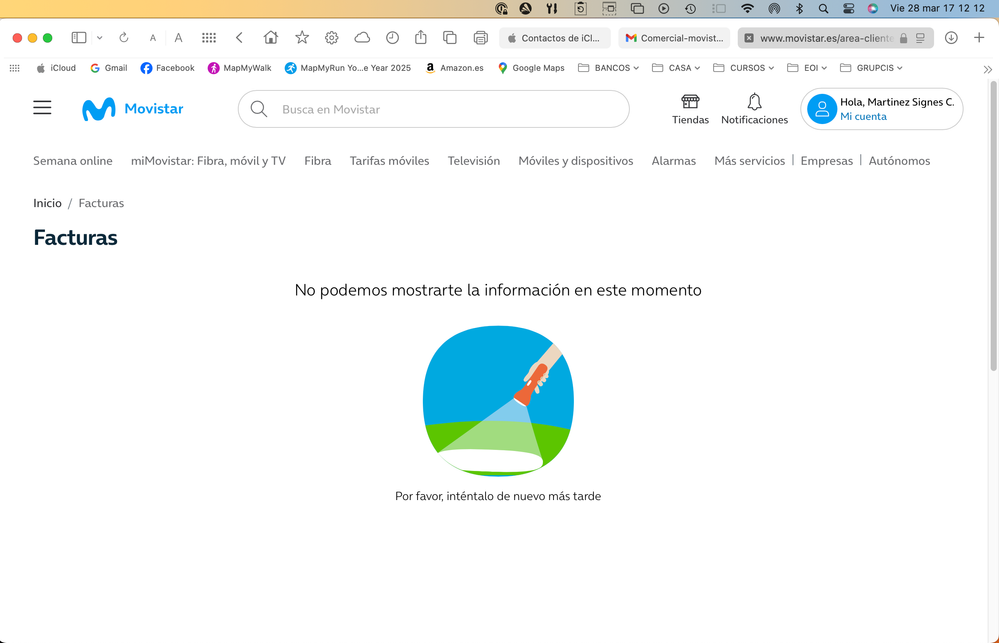Toggle the Safari sidebar
Screen dimensions: 999x643
coord(79,38)
